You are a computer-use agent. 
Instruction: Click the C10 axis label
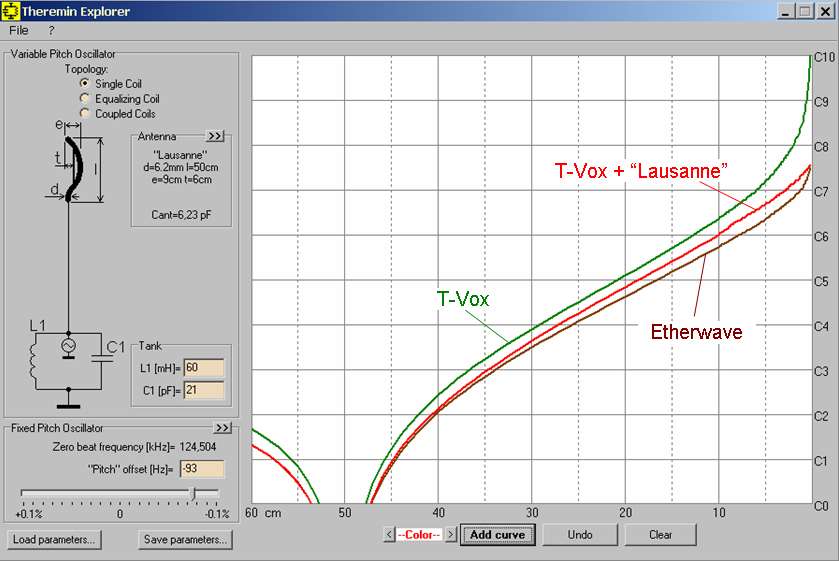[825, 57]
